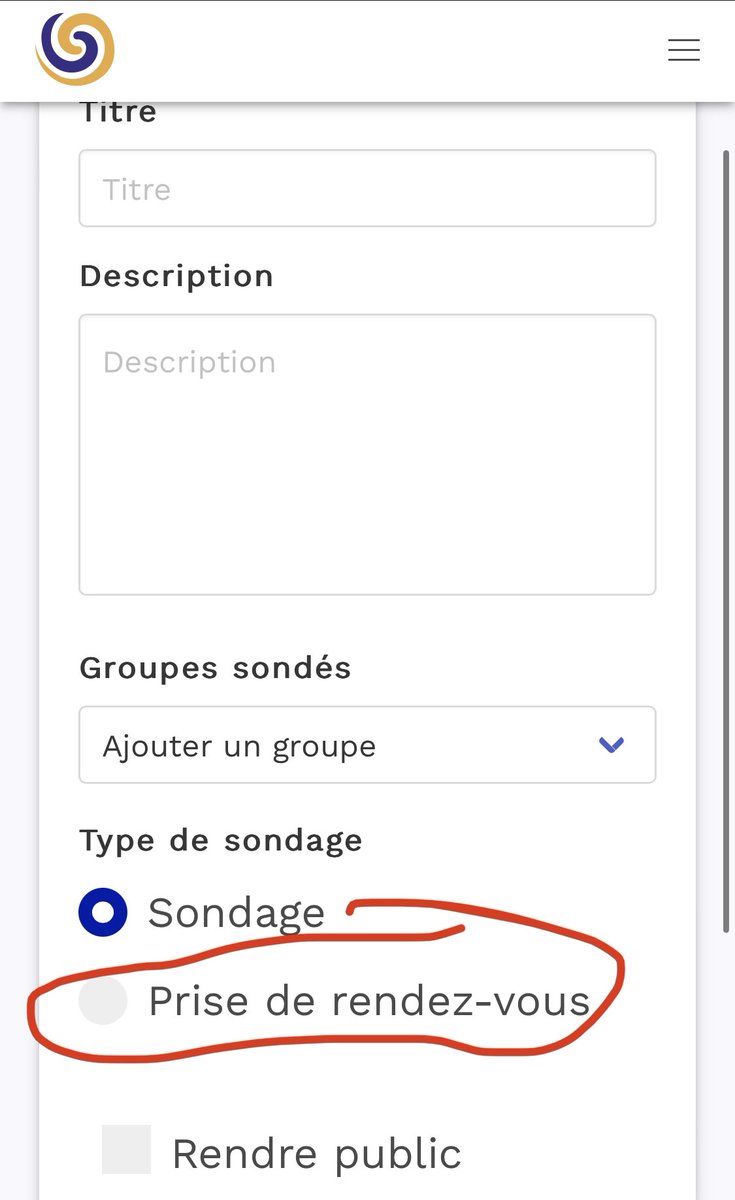Click the Rendre public label text
Image resolution: width=735 pixels, height=1200 pixels.
point(317,1154)
